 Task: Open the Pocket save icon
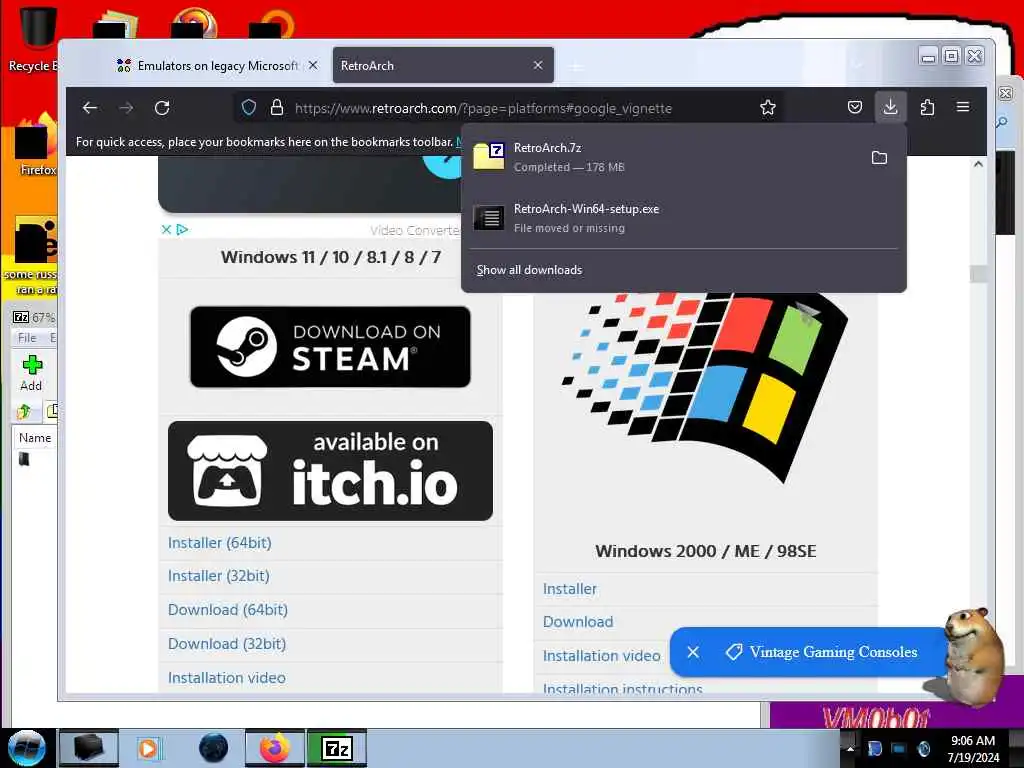point(855,107)
